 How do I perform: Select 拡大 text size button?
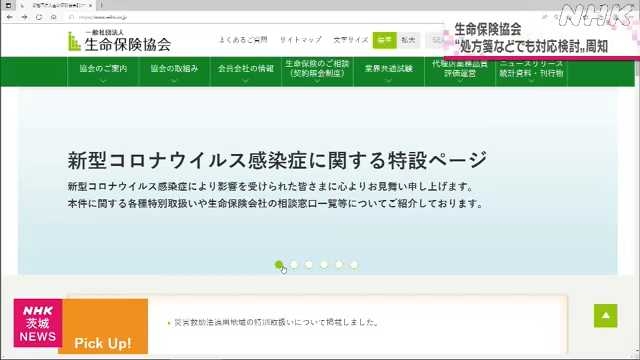click(408, 40)
